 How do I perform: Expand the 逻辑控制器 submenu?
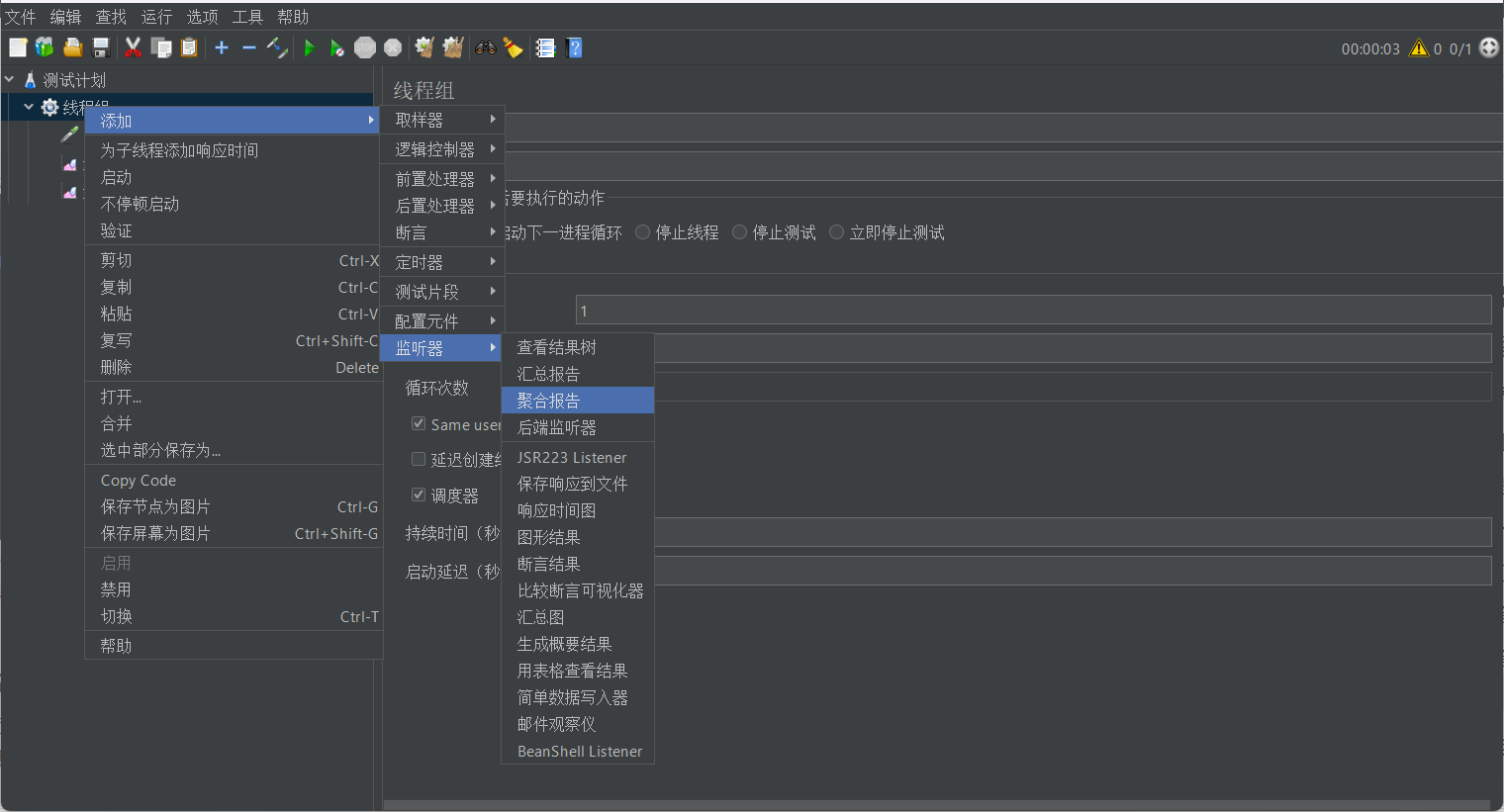442,149
